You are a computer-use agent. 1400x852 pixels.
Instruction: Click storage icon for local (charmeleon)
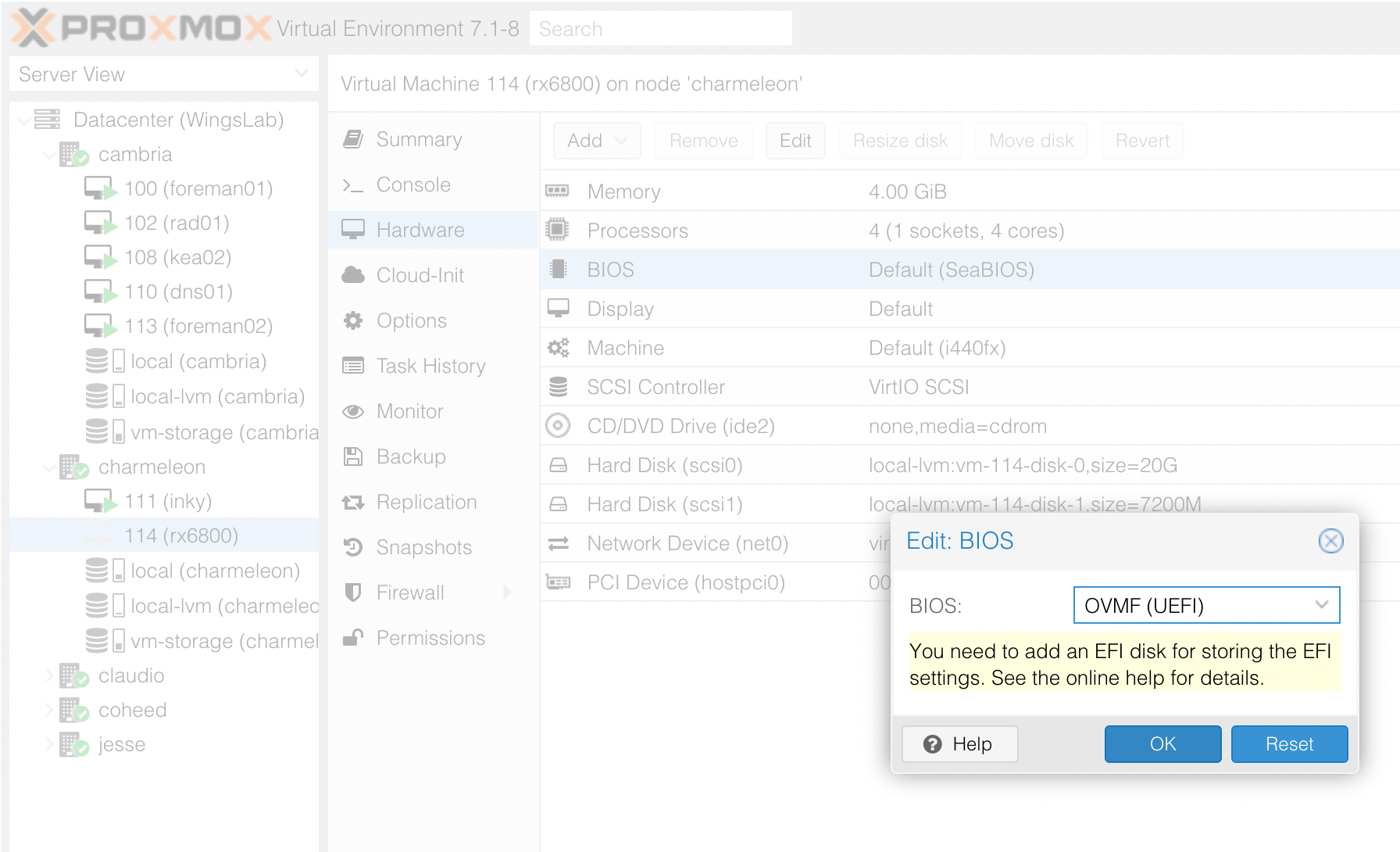105,571
